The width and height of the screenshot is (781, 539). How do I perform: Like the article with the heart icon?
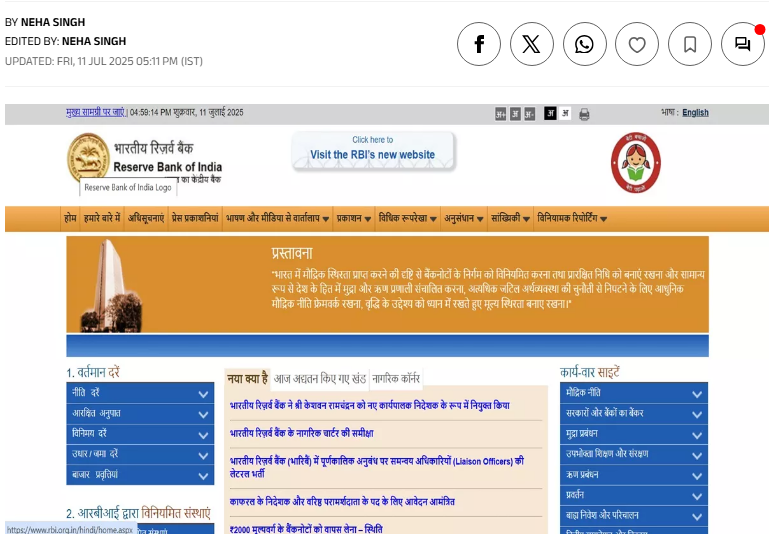(637, 44)
